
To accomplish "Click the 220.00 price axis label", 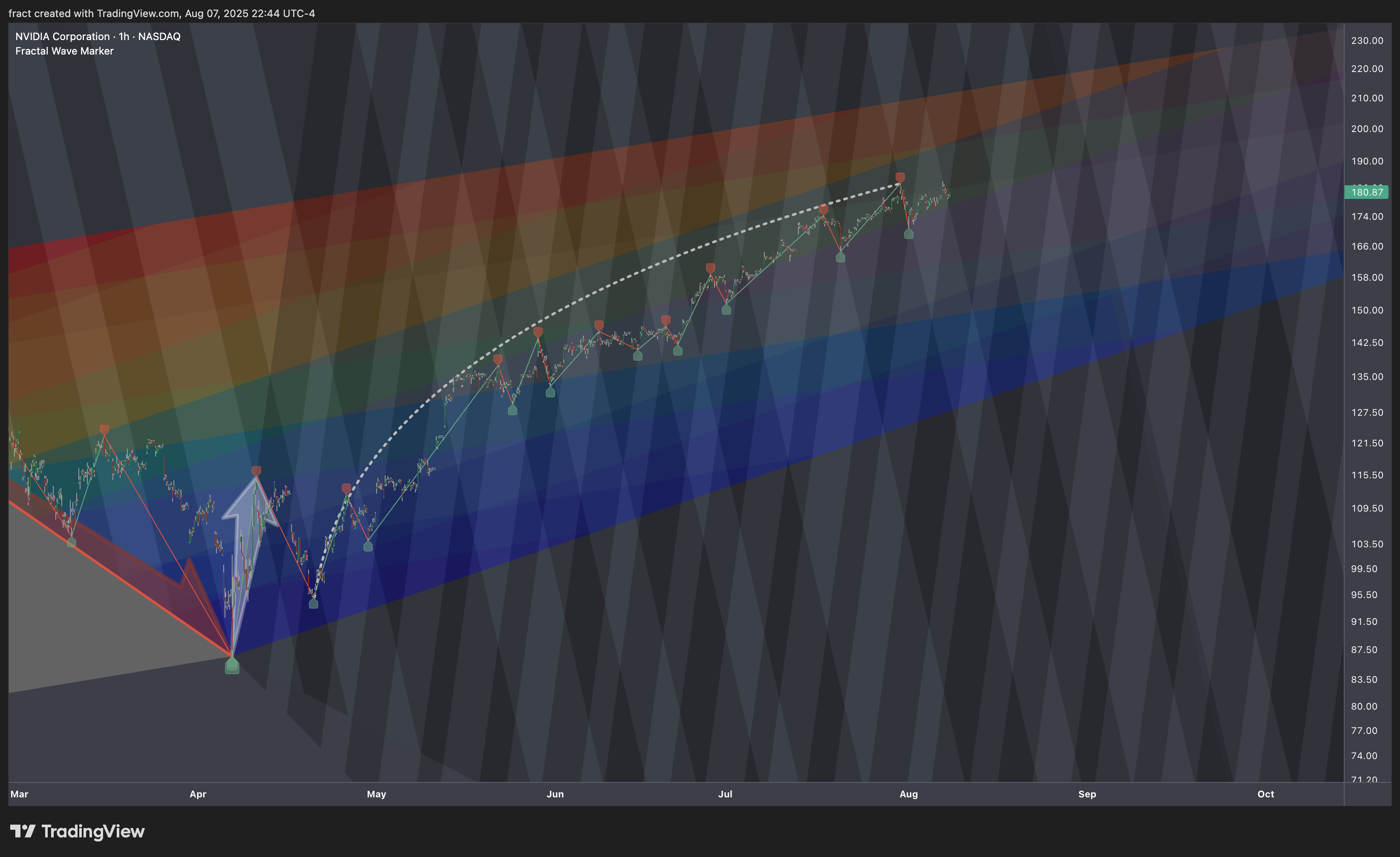I will click(x=1367, y=69).
